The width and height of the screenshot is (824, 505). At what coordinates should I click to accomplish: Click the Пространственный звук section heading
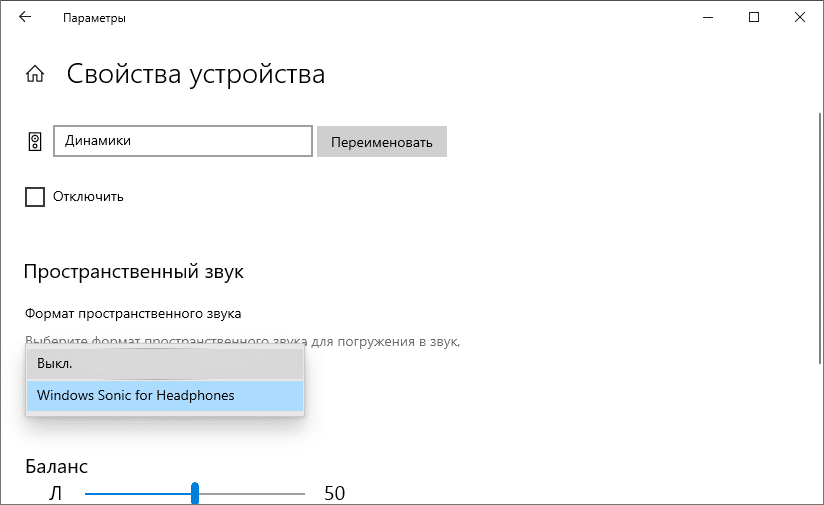point(133,272)
